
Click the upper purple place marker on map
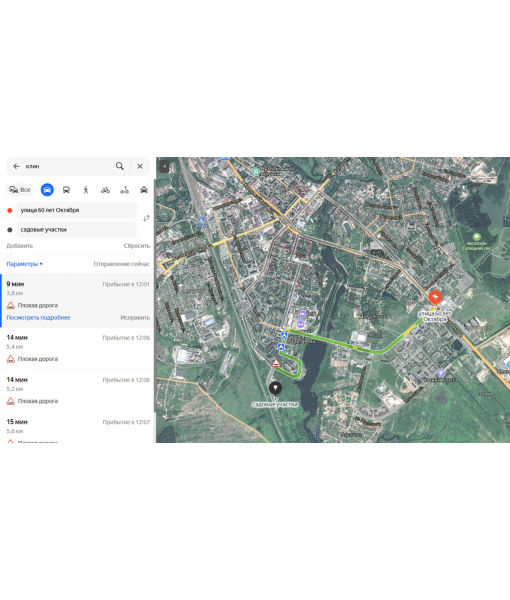(302, 314)
